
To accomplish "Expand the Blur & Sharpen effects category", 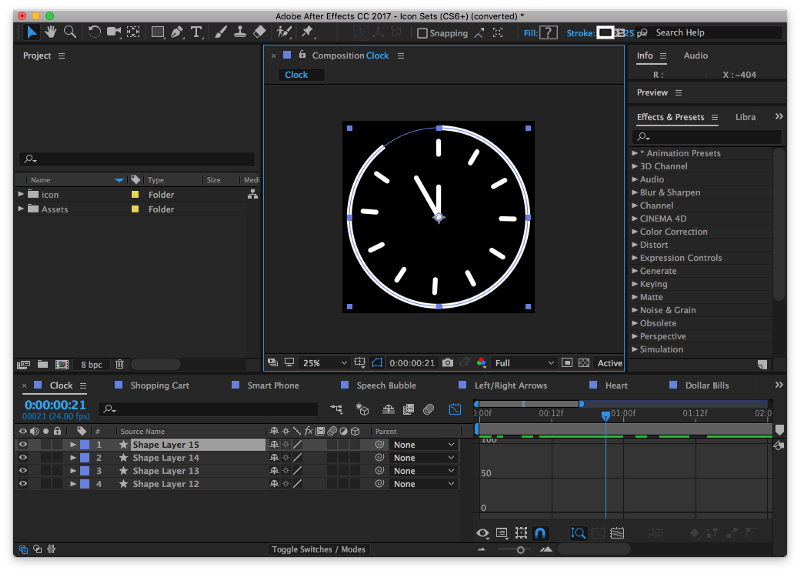I will pos(635,192).
